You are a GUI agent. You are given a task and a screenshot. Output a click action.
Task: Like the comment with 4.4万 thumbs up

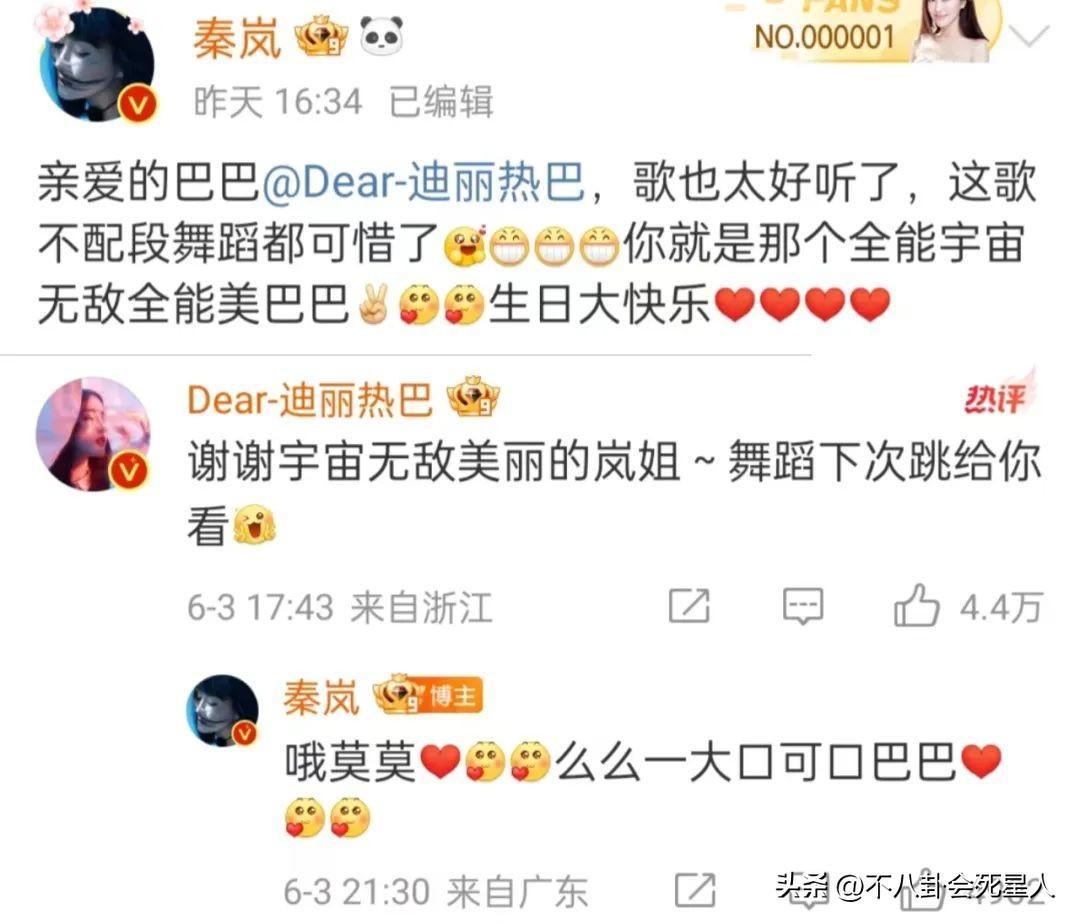[968, 606]
